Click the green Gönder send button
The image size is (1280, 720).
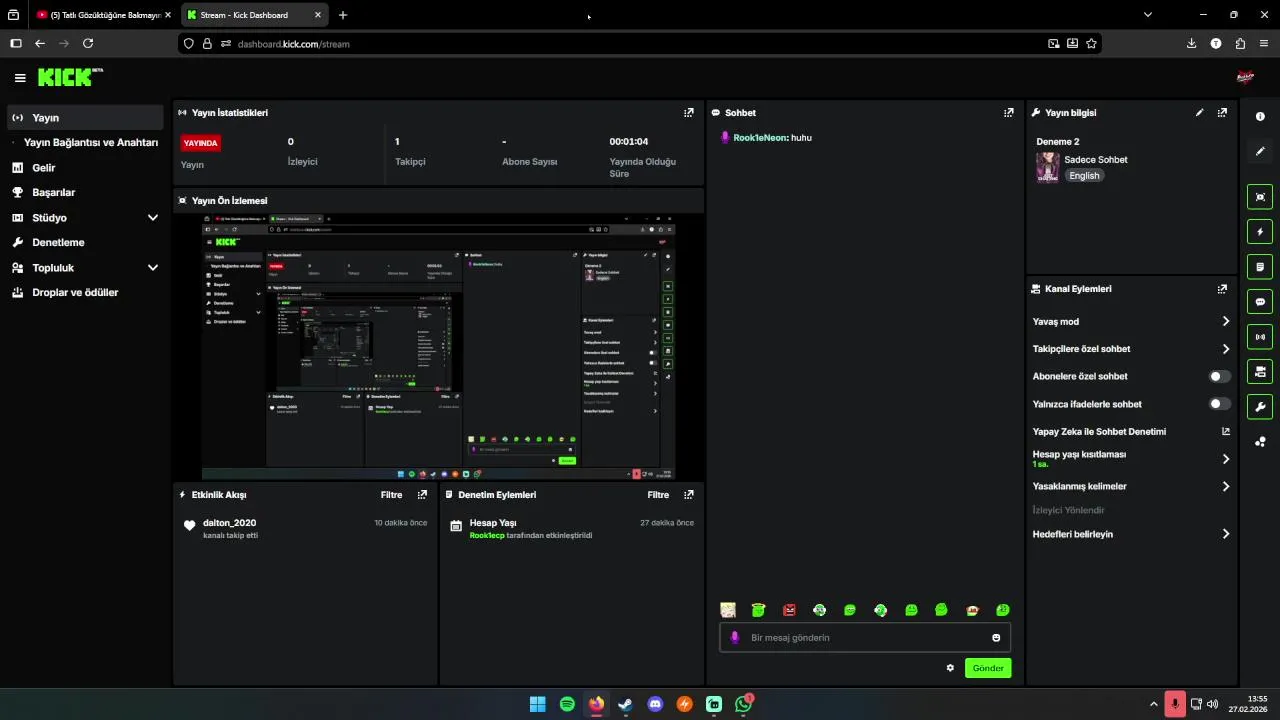click(988, 668)
